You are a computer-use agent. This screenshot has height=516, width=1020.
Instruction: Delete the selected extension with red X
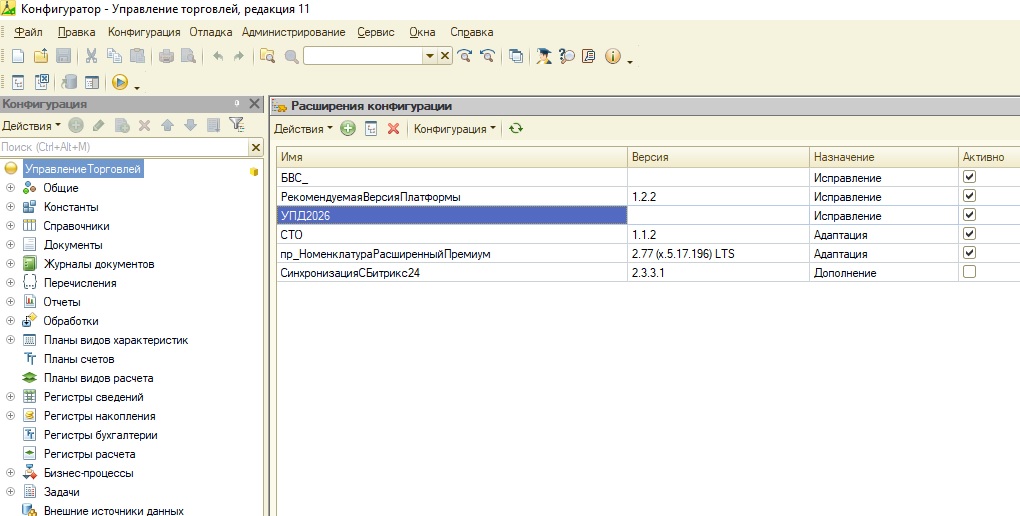click(x=393, y=129)
